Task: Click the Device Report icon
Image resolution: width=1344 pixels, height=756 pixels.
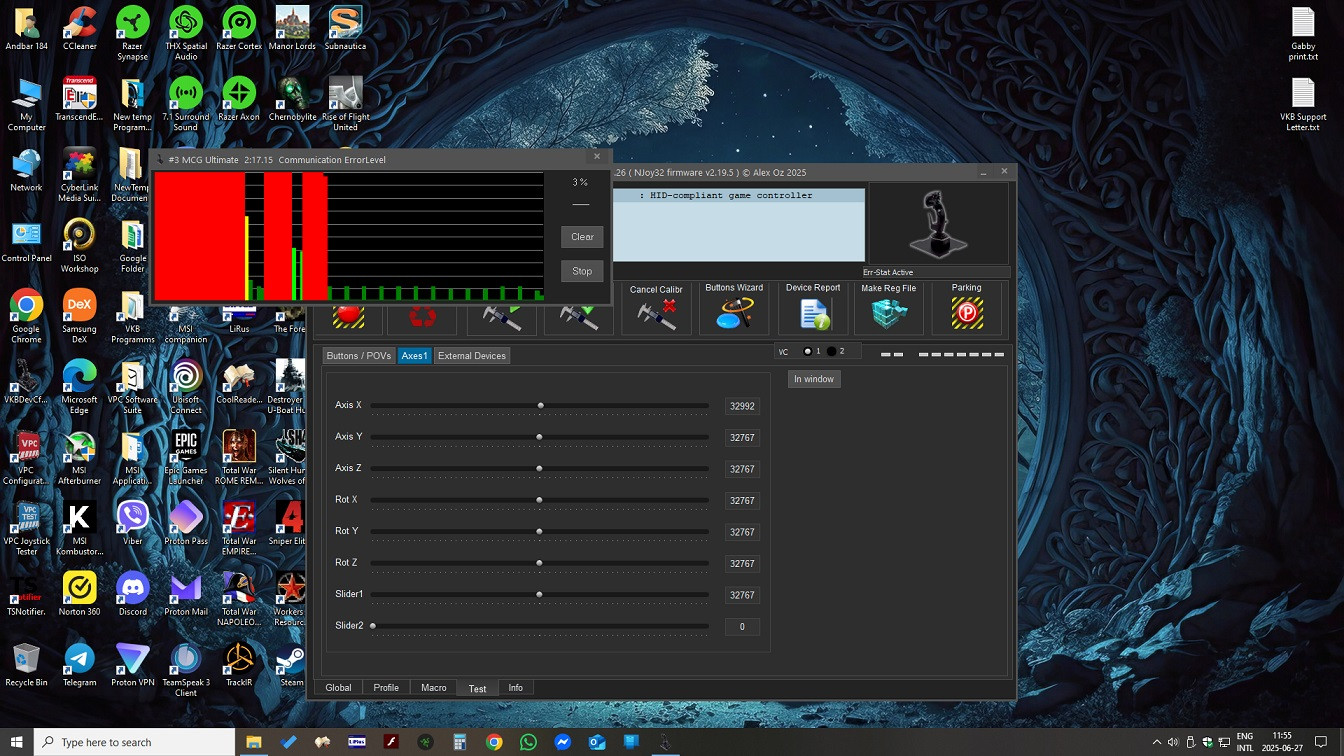Action: pyautogui.click(x=813, y=314)
